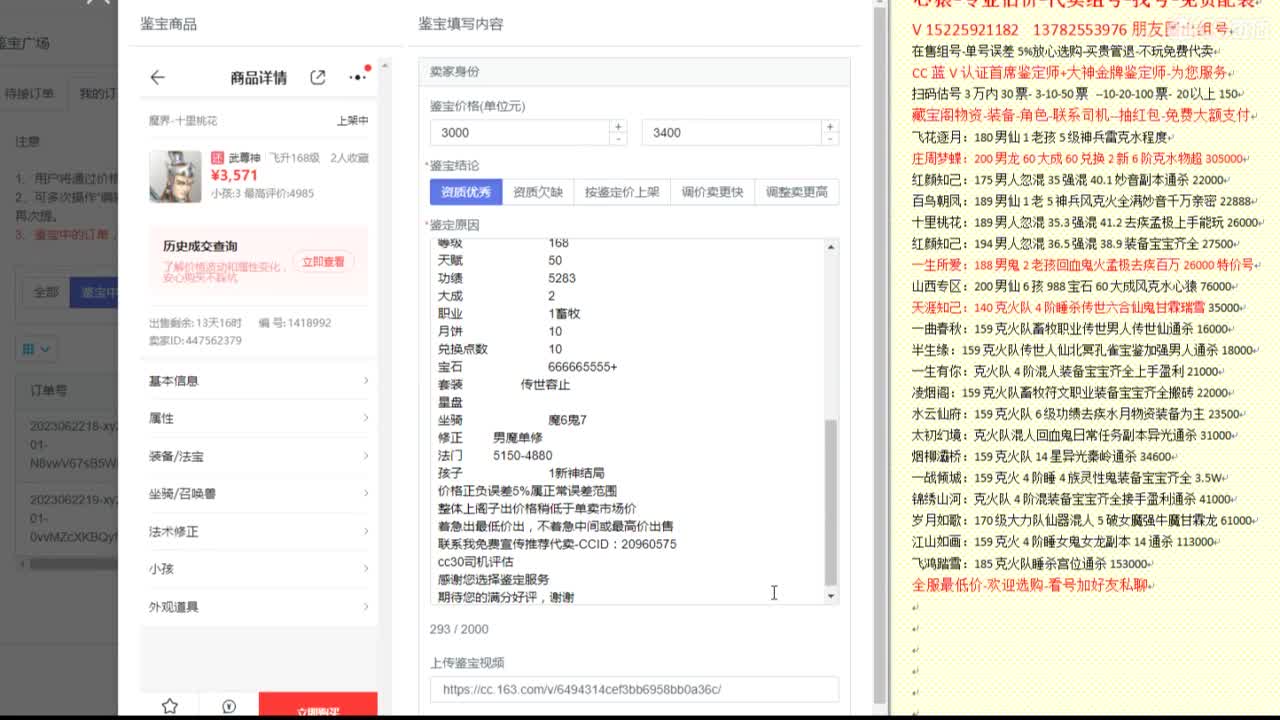This screenshot has width=1280, height=720.
Task: Select the 全部 filter tab in background page
Action: tap(46, 292)
